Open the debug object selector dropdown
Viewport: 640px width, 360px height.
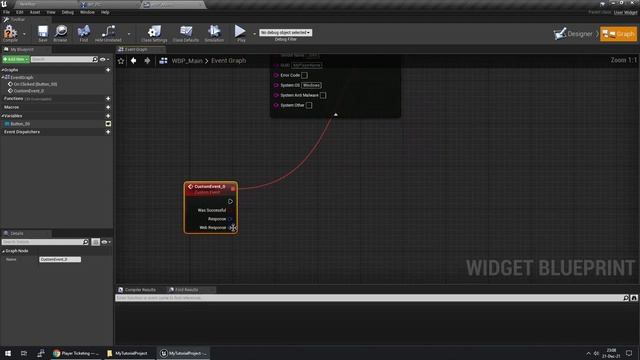pyautogui.click(x=286, y=32)
